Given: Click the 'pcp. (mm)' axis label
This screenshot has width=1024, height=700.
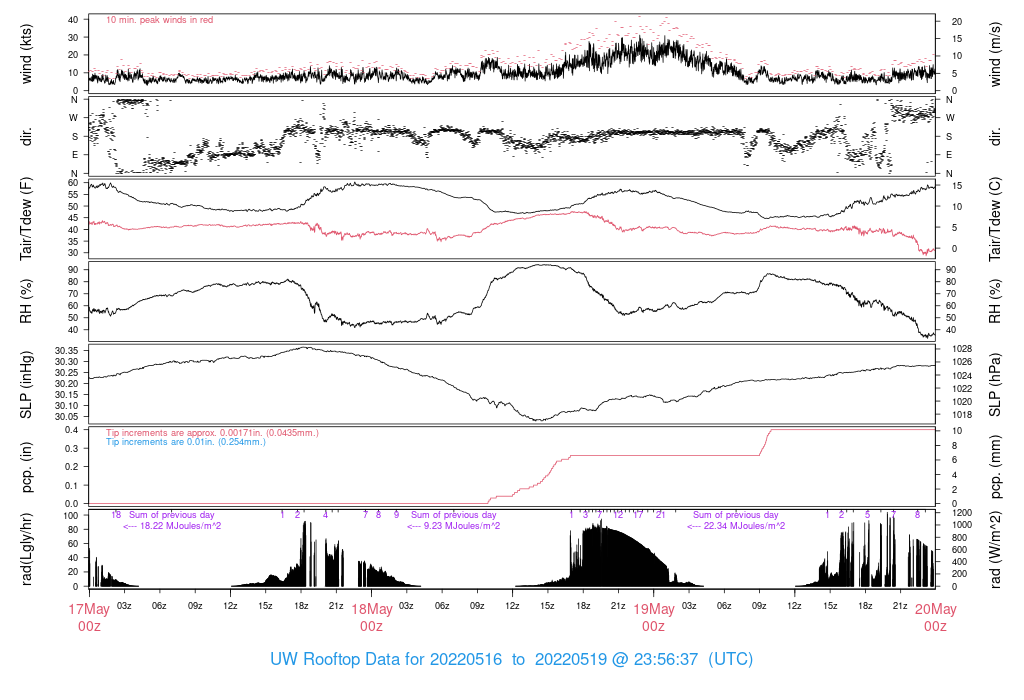Looking at the screenshot, I should click(995, 467).
